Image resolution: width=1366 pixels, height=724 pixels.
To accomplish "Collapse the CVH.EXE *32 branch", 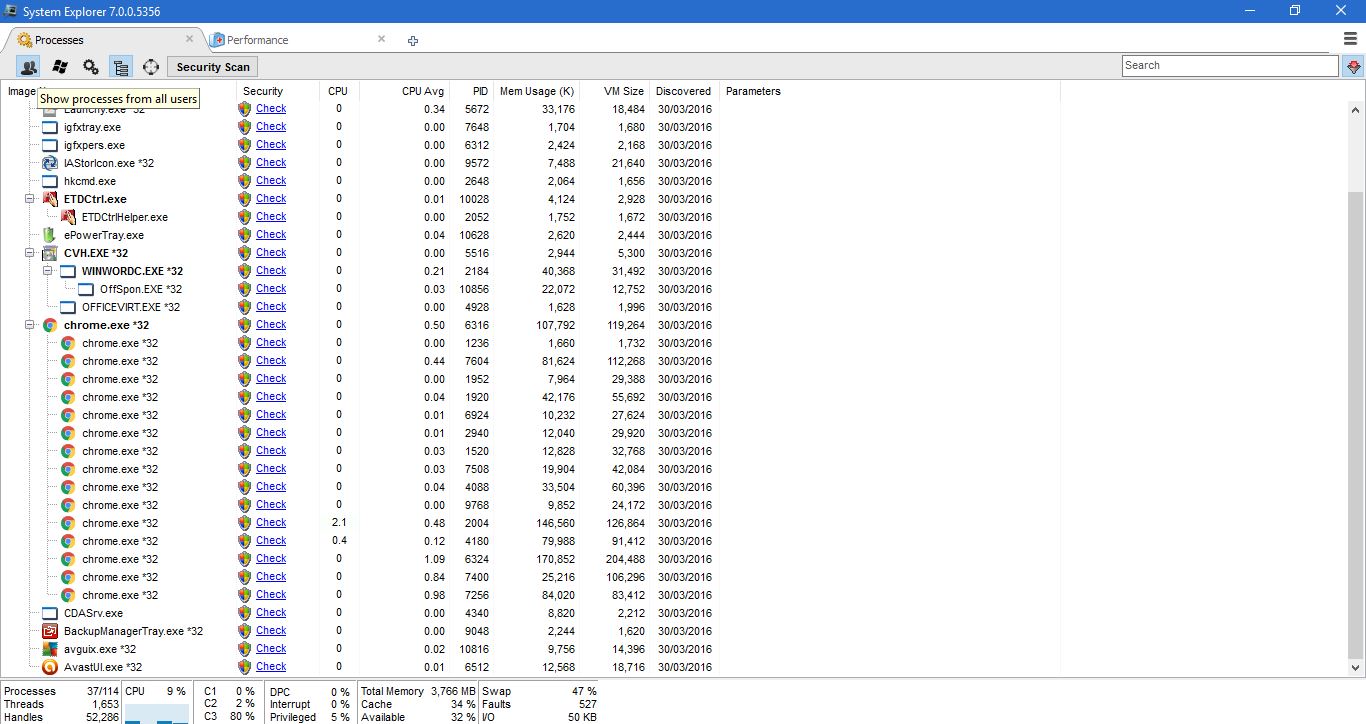I will click(x=29, y=252).
